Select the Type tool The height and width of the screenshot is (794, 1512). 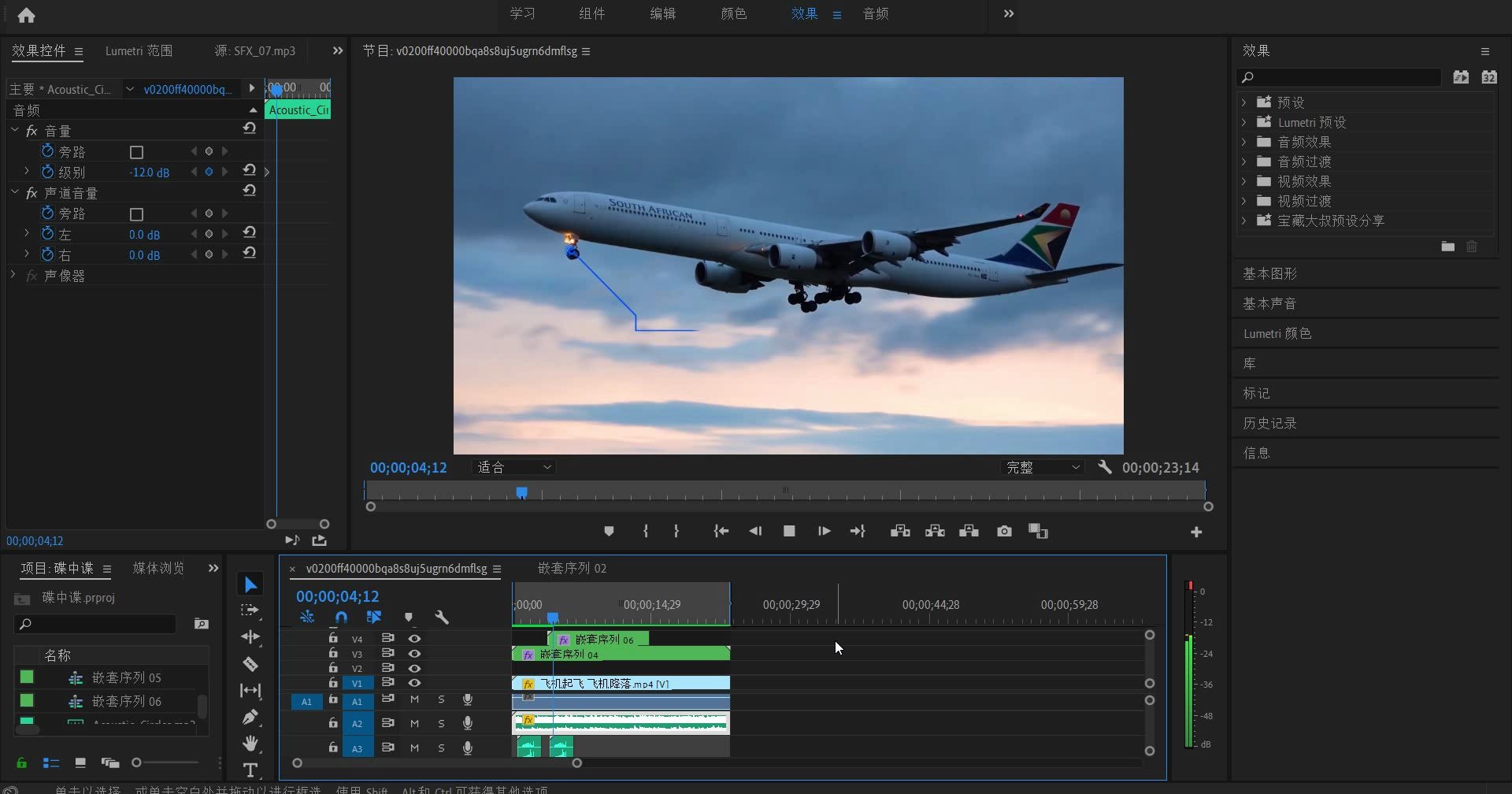tap(250, 770)
